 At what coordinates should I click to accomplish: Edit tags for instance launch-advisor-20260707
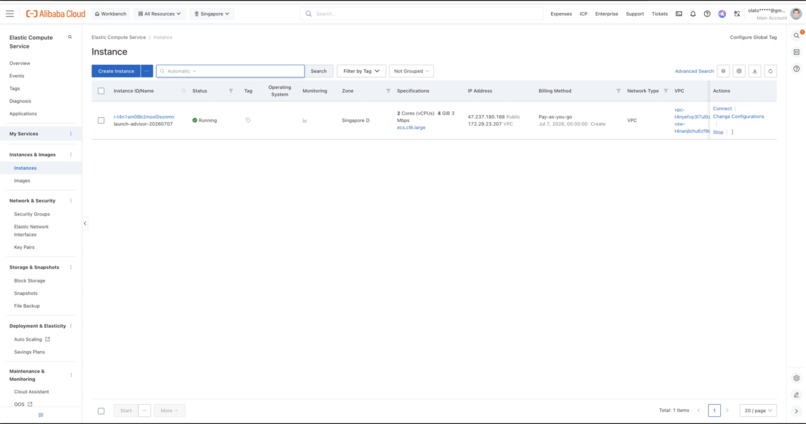point(248,120)
